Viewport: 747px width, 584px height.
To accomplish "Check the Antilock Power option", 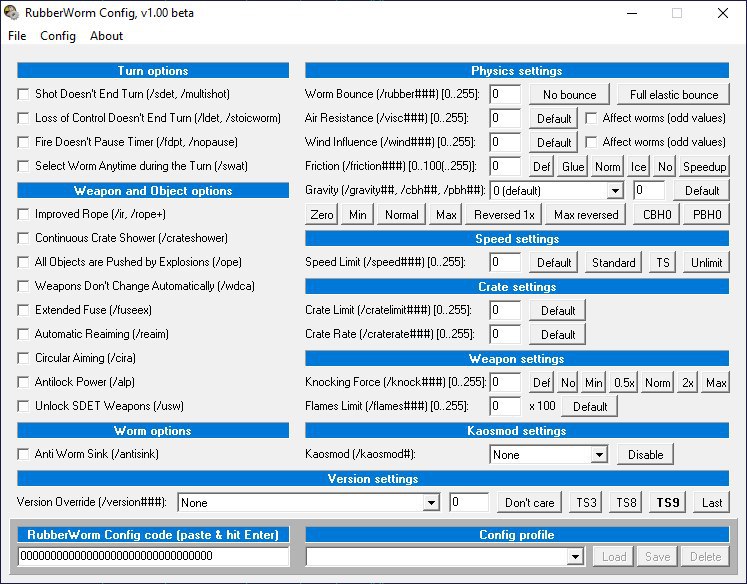I will (23, 382).
